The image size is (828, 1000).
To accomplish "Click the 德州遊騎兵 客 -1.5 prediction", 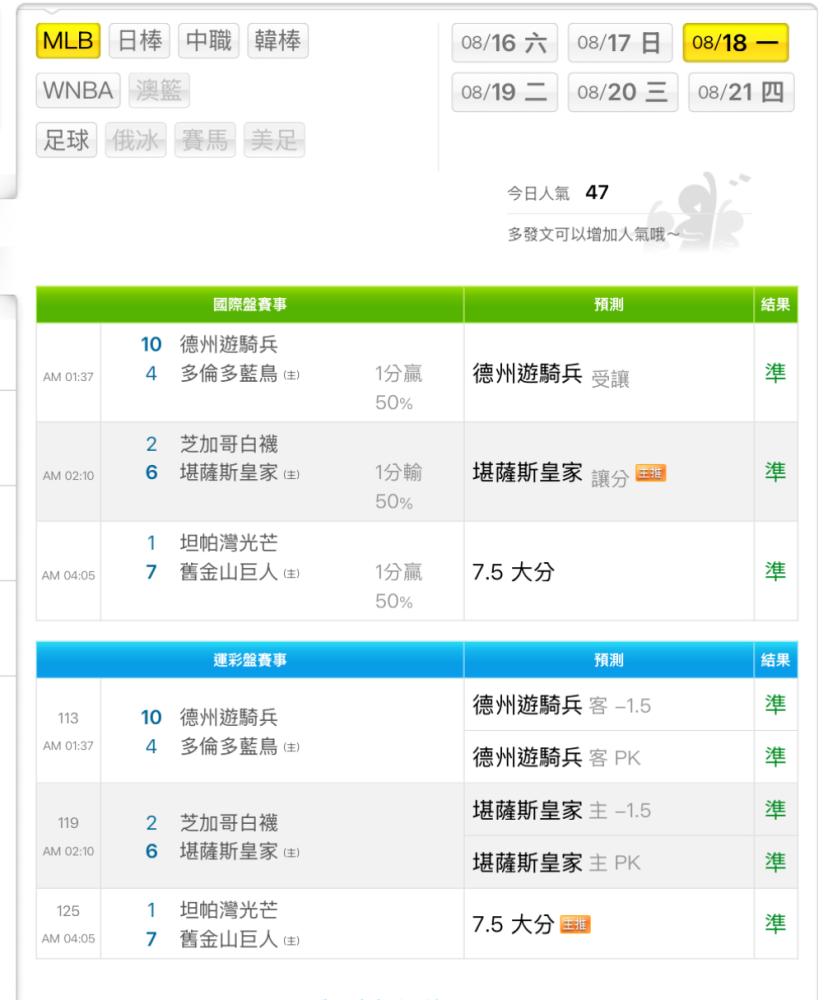I will [x=562, y=705].
